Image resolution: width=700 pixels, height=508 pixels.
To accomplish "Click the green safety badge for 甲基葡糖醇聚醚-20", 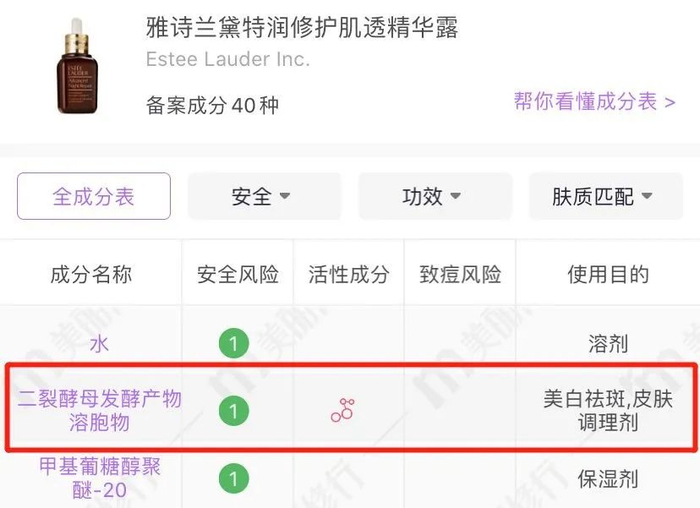I will click(233, 478).
